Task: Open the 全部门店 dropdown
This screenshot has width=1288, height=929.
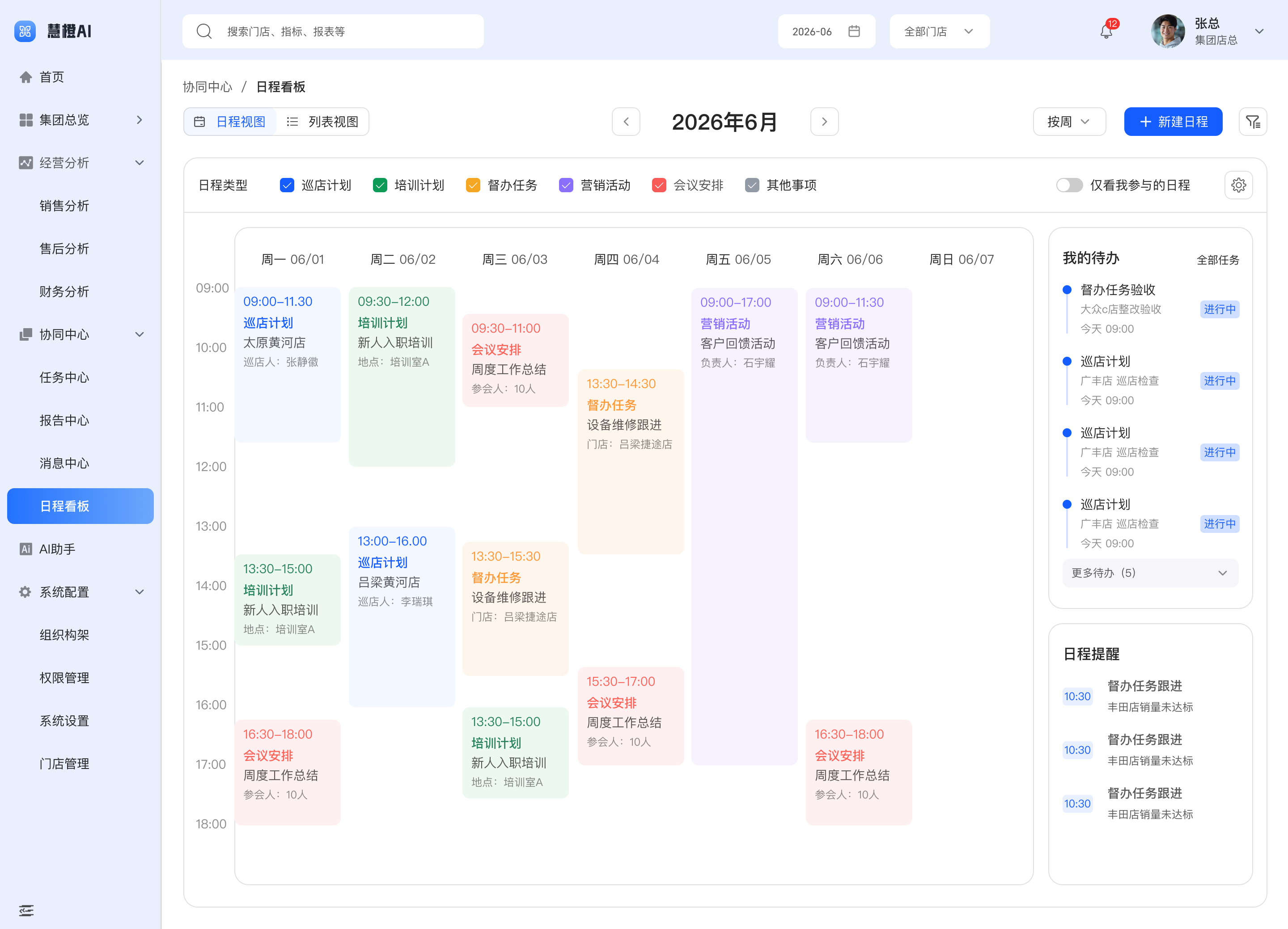Action: (939, 31)
